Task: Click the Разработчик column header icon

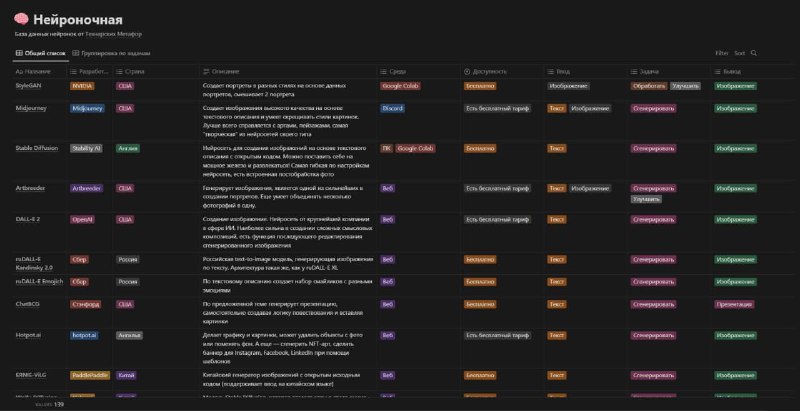Action: click(73, 72)
